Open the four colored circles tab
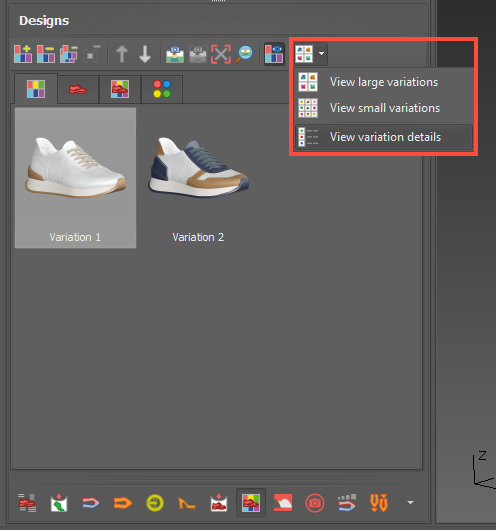Viewport: 496px width, 530px height. [162, 89]
